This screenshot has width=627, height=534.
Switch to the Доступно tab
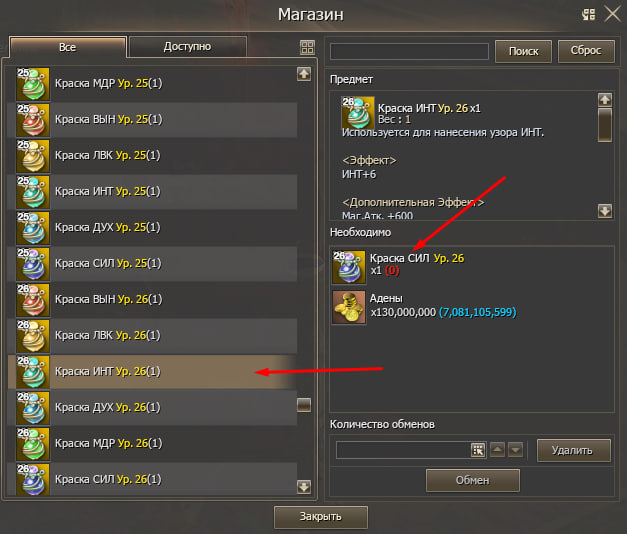(x=188, y=47)
